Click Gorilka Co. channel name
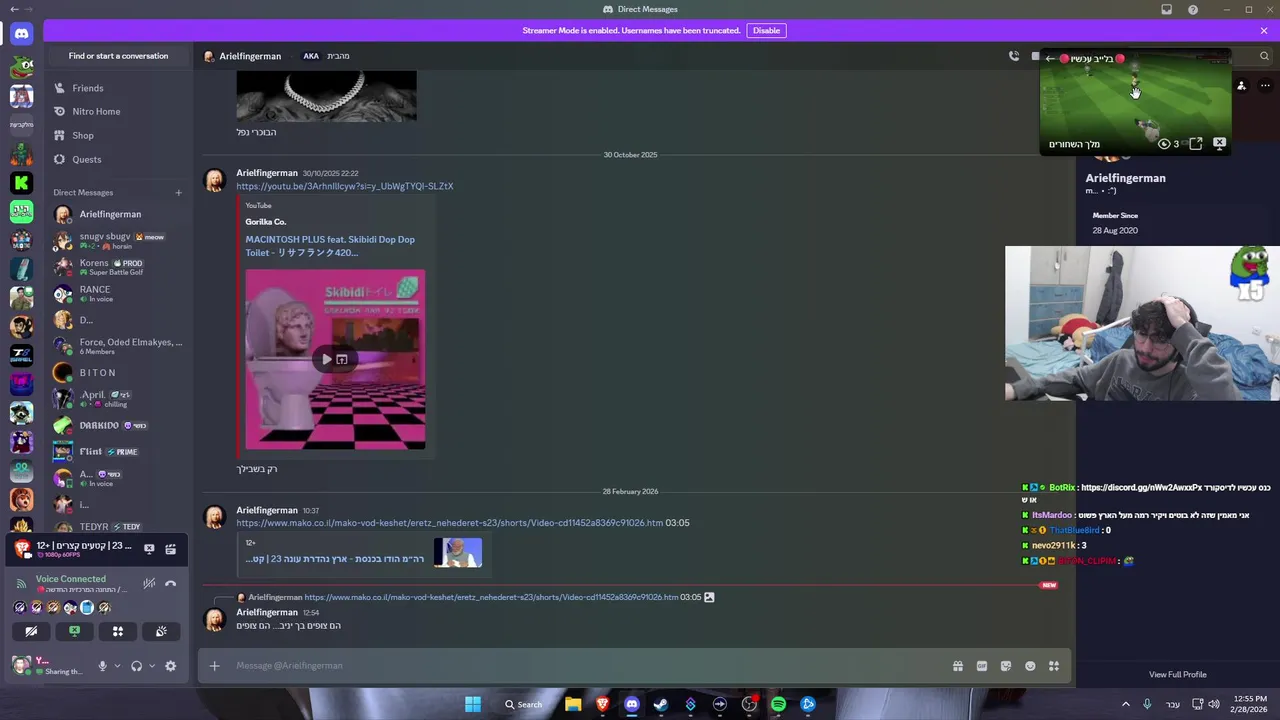Viewport: 1280px width, 720px height. coord(266,222)
